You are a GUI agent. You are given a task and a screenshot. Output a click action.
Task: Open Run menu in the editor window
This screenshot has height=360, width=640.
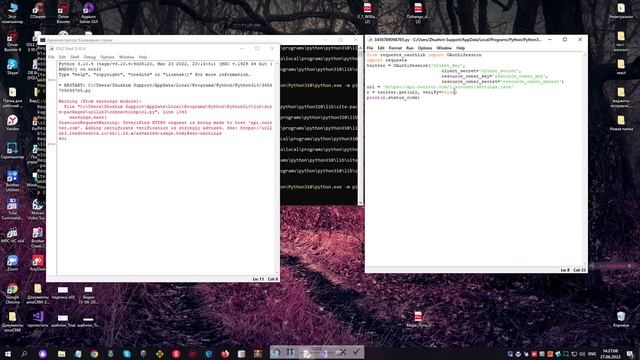tap(410, 48)
